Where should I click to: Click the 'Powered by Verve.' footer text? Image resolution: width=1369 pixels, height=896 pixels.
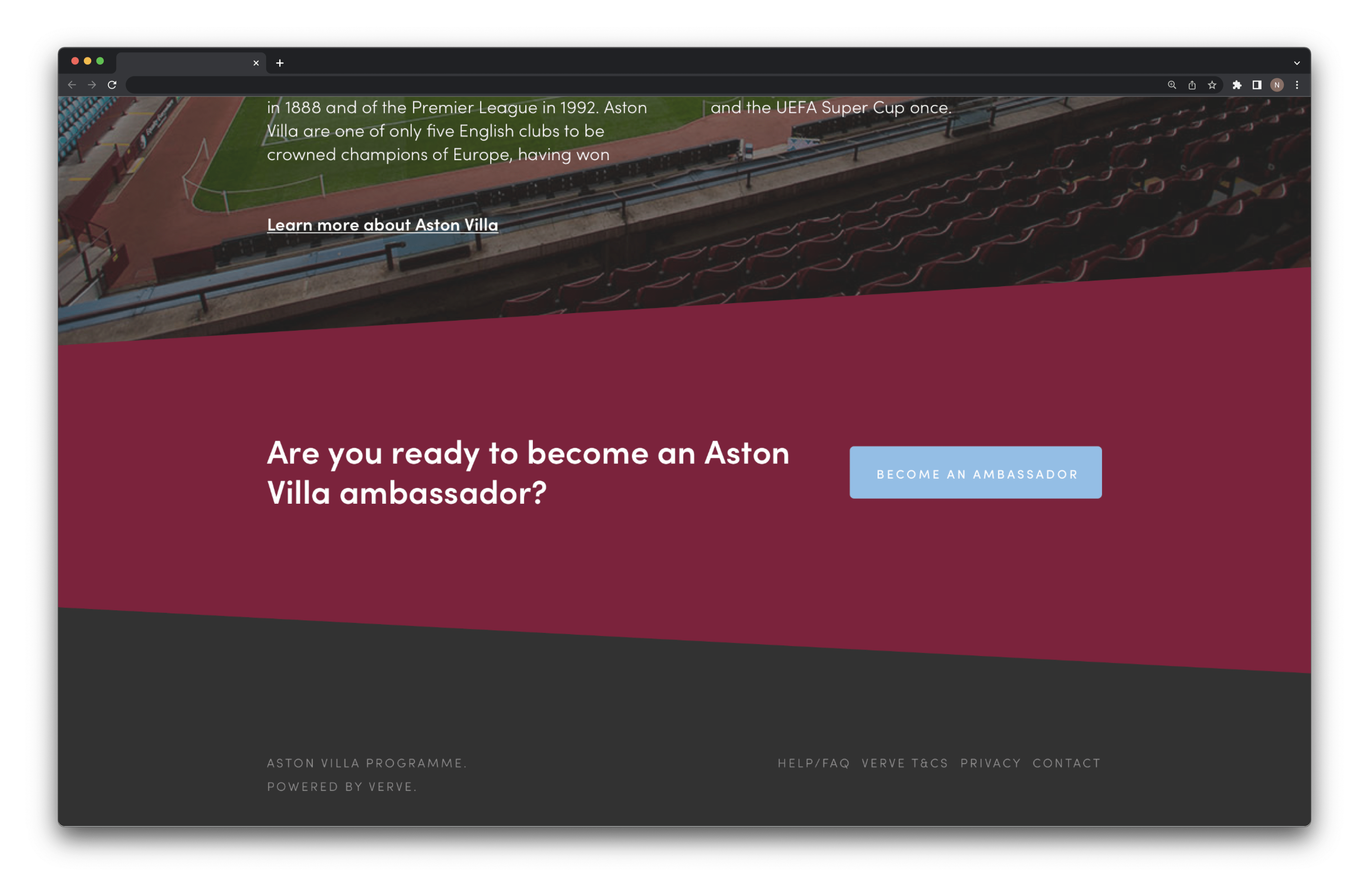click(342, 787)
